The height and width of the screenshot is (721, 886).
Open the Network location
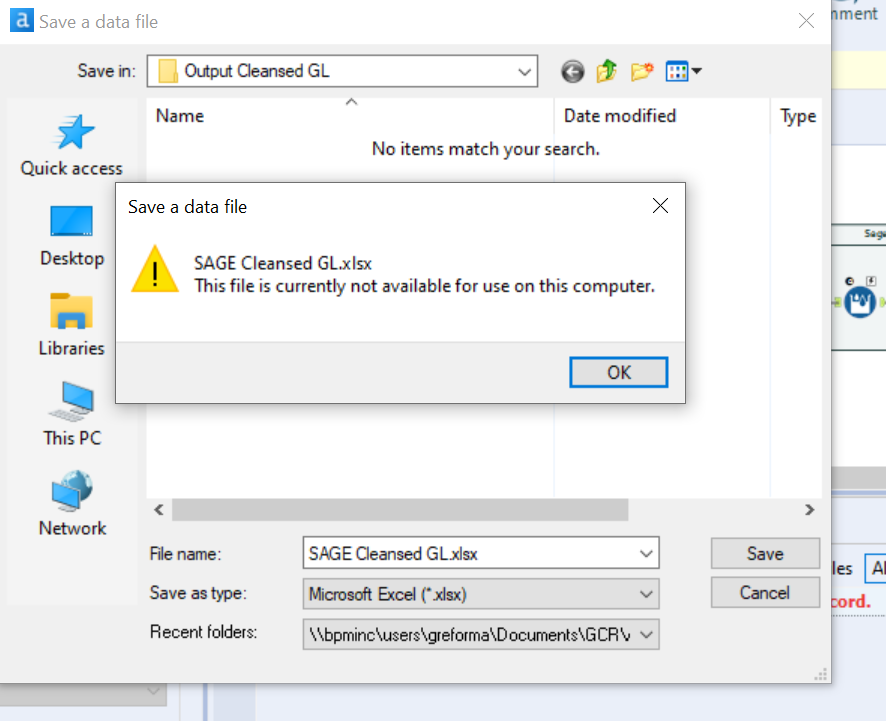(71, 500)
